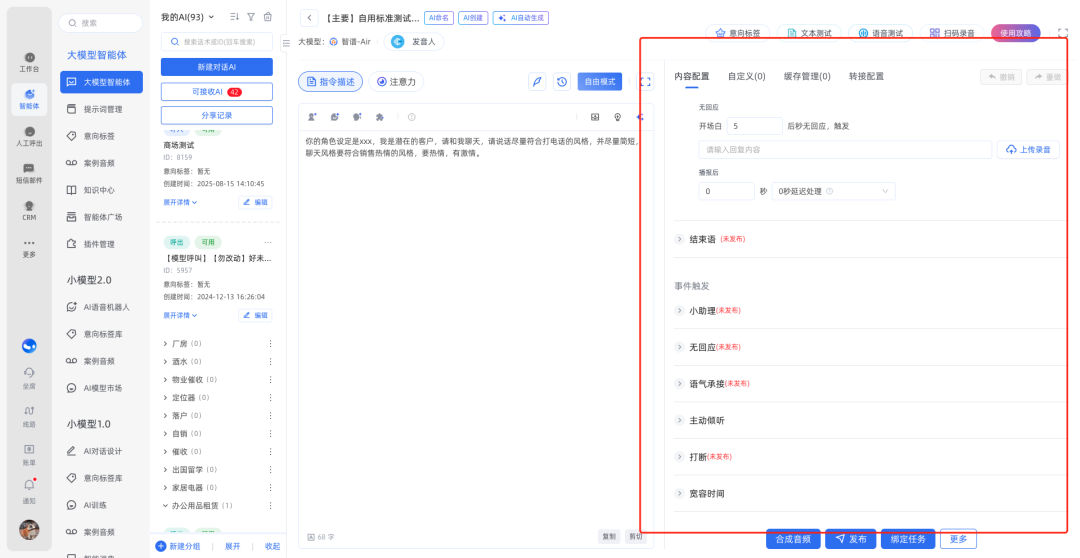Click the filter funnel icon in AI list
1080x558 pixels.
pyautogui.click(x=251, y=17)
